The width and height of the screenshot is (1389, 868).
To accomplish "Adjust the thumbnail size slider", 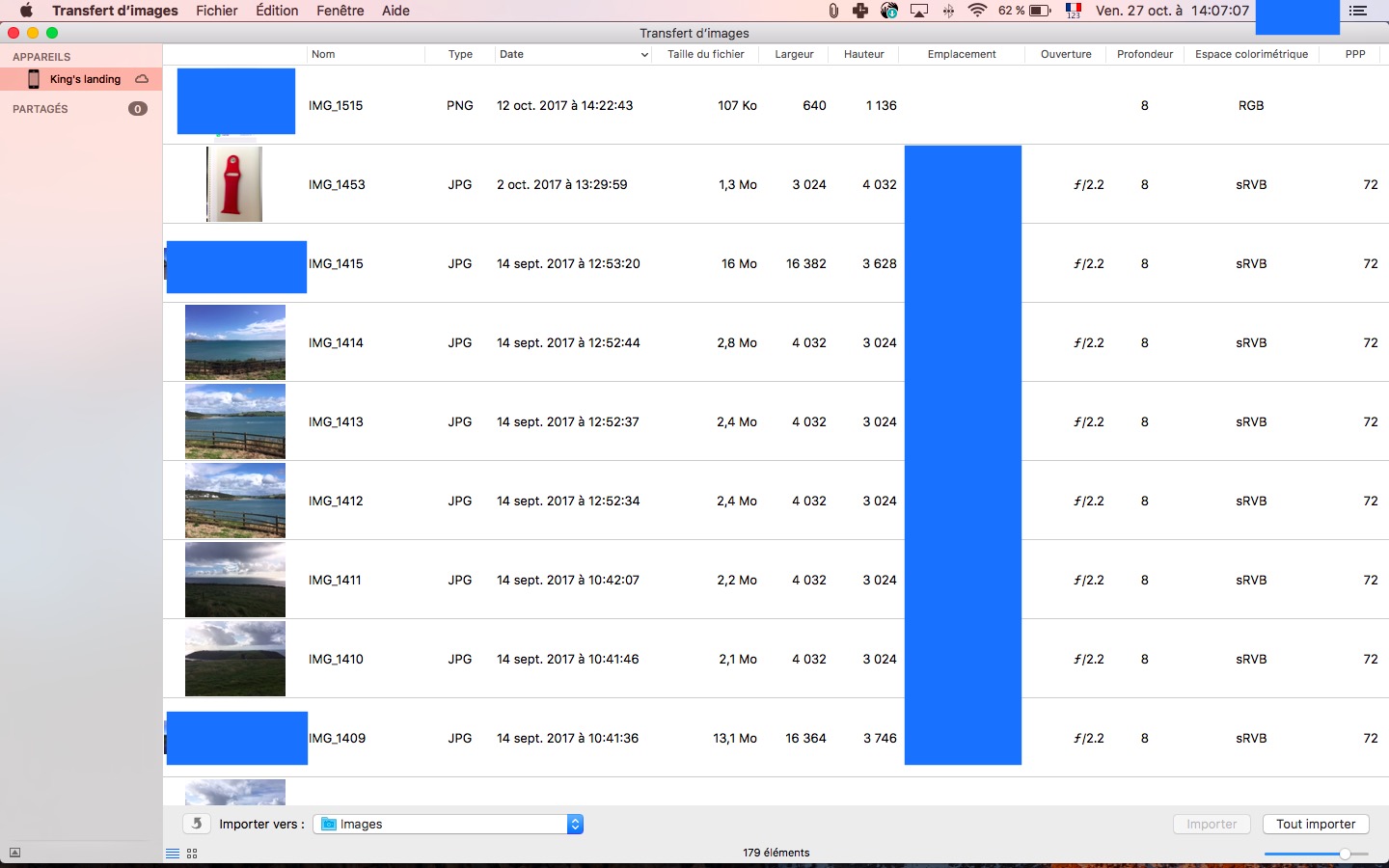I will [1345, 854].
